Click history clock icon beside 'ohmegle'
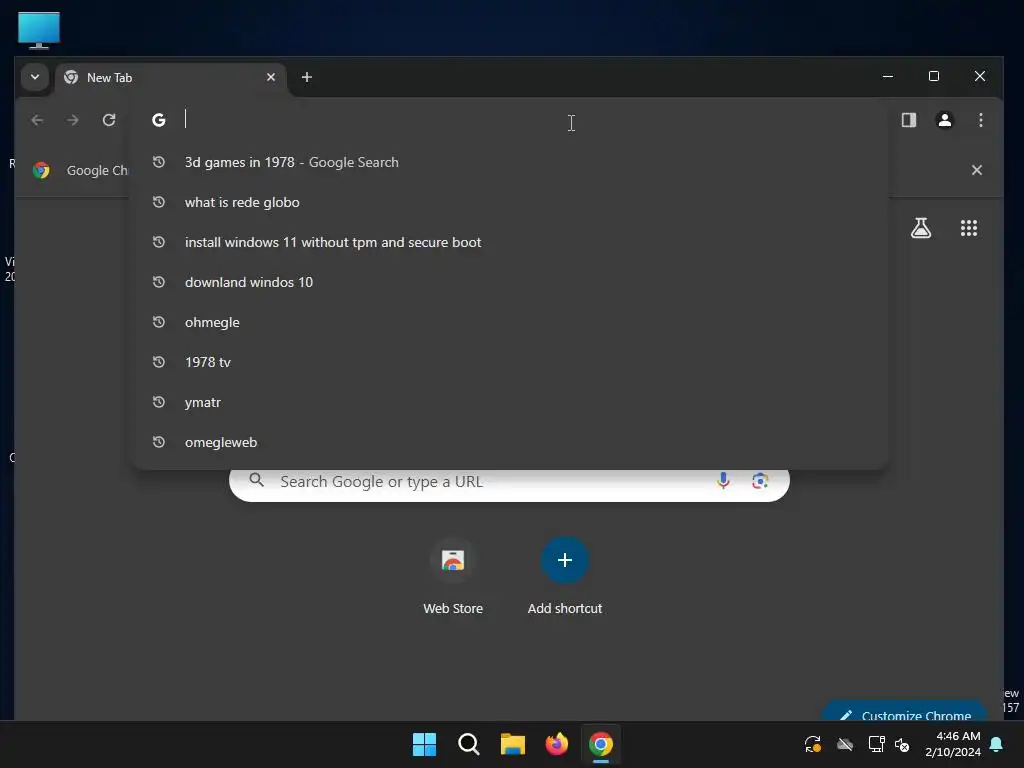Viewport: 1024px width, 768px height. point(159,322)
